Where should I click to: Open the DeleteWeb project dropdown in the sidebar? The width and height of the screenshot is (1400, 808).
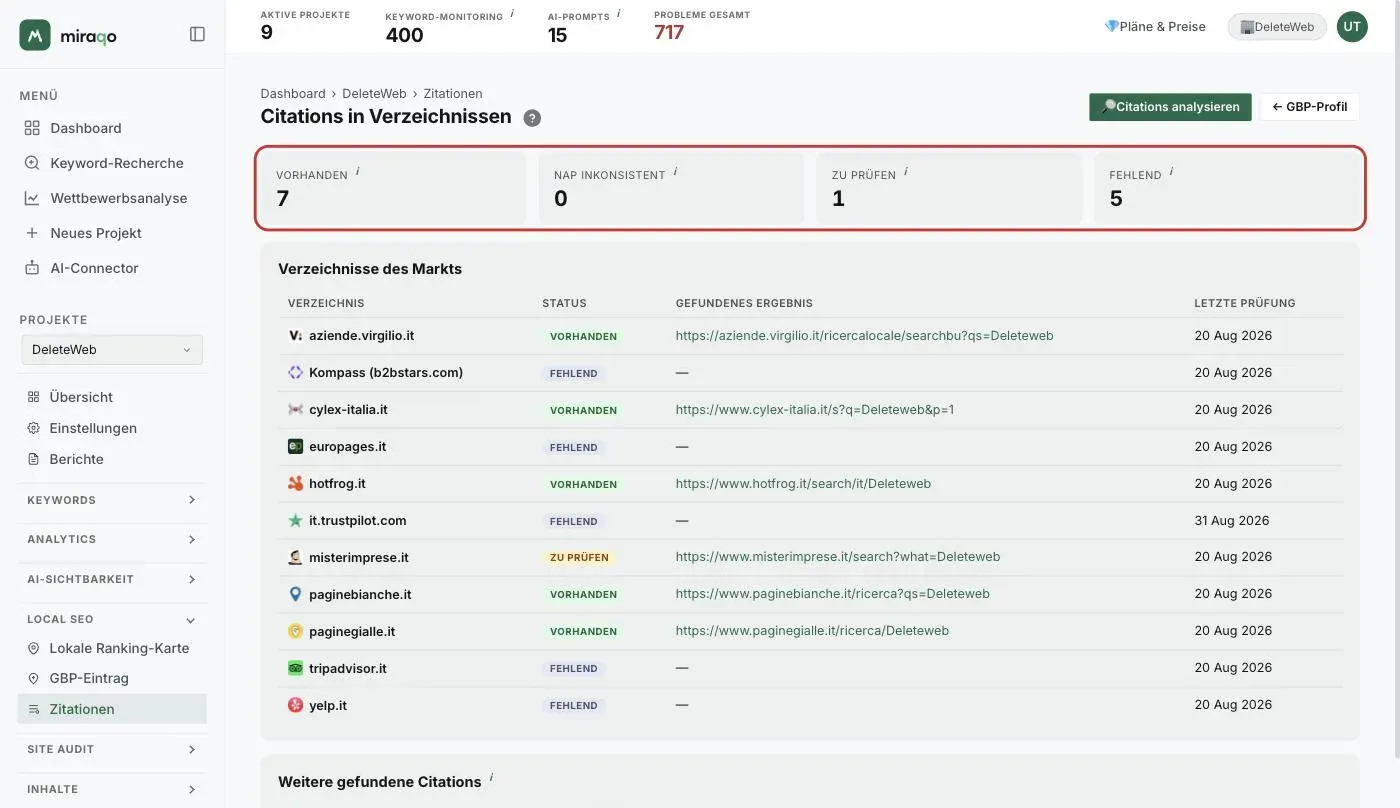point(112,350)
